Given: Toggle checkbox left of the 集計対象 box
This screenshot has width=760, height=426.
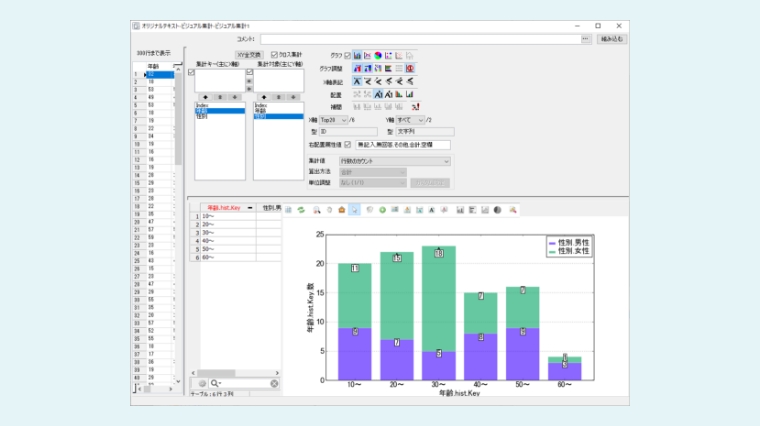Looking at the screenshot, I should [249, 72].
